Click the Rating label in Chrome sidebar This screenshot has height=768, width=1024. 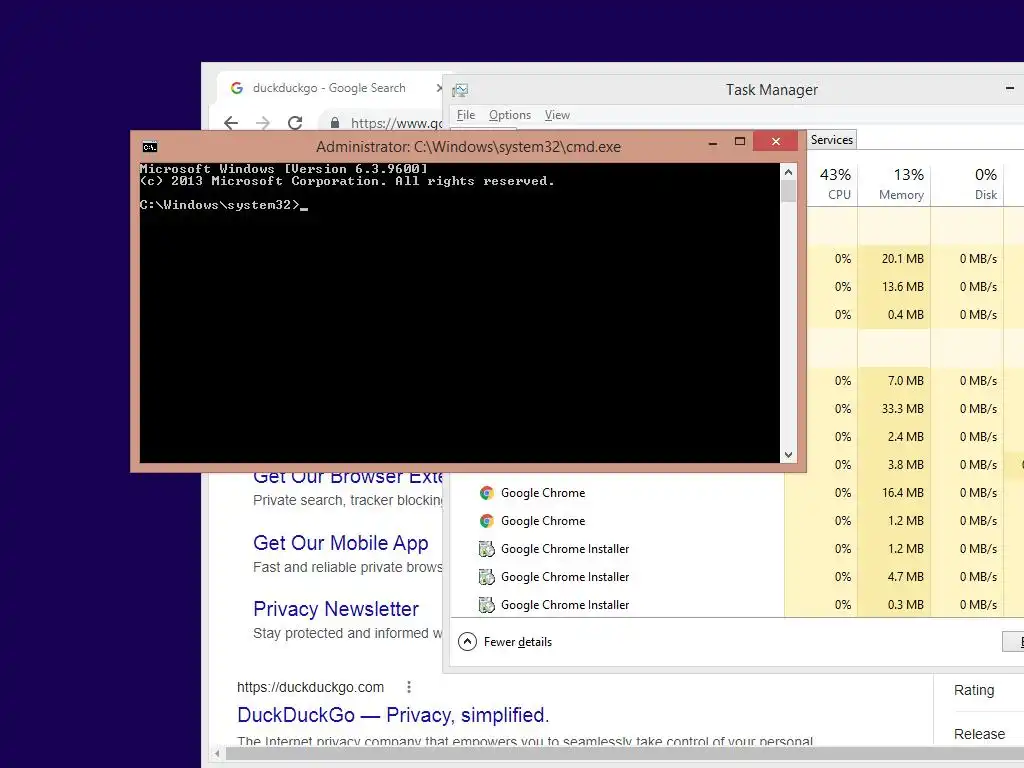tap(974, 690)
